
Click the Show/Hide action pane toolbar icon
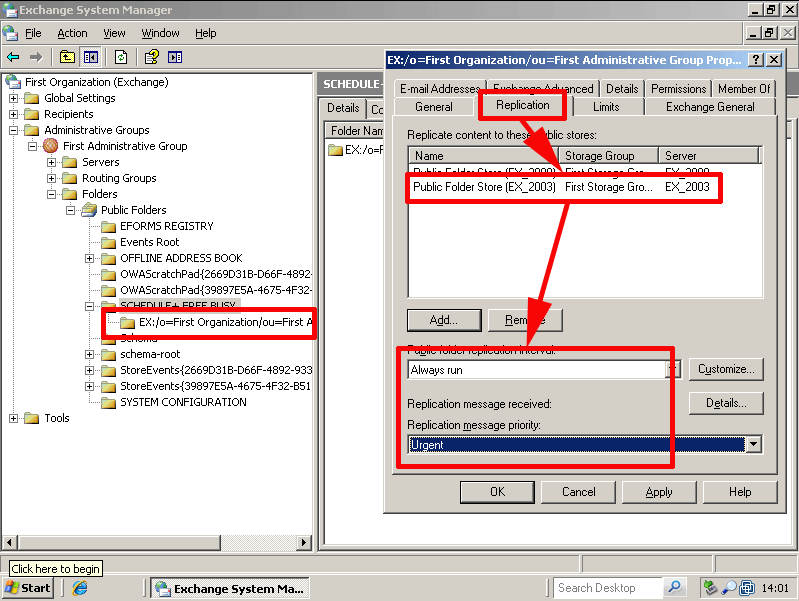click(x=175, y=57)
